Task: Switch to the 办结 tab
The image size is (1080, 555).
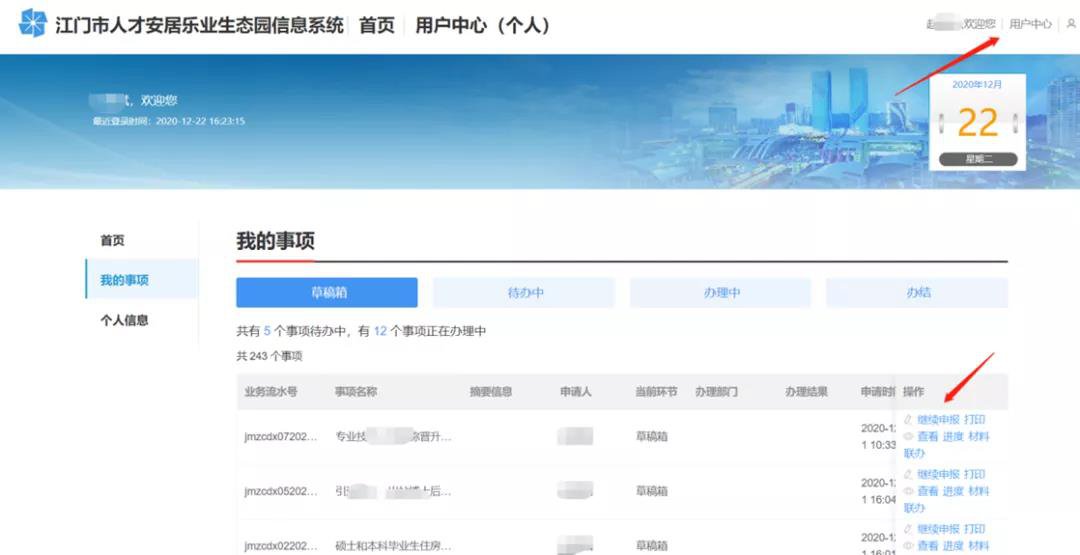Action: tap(917, 293)
